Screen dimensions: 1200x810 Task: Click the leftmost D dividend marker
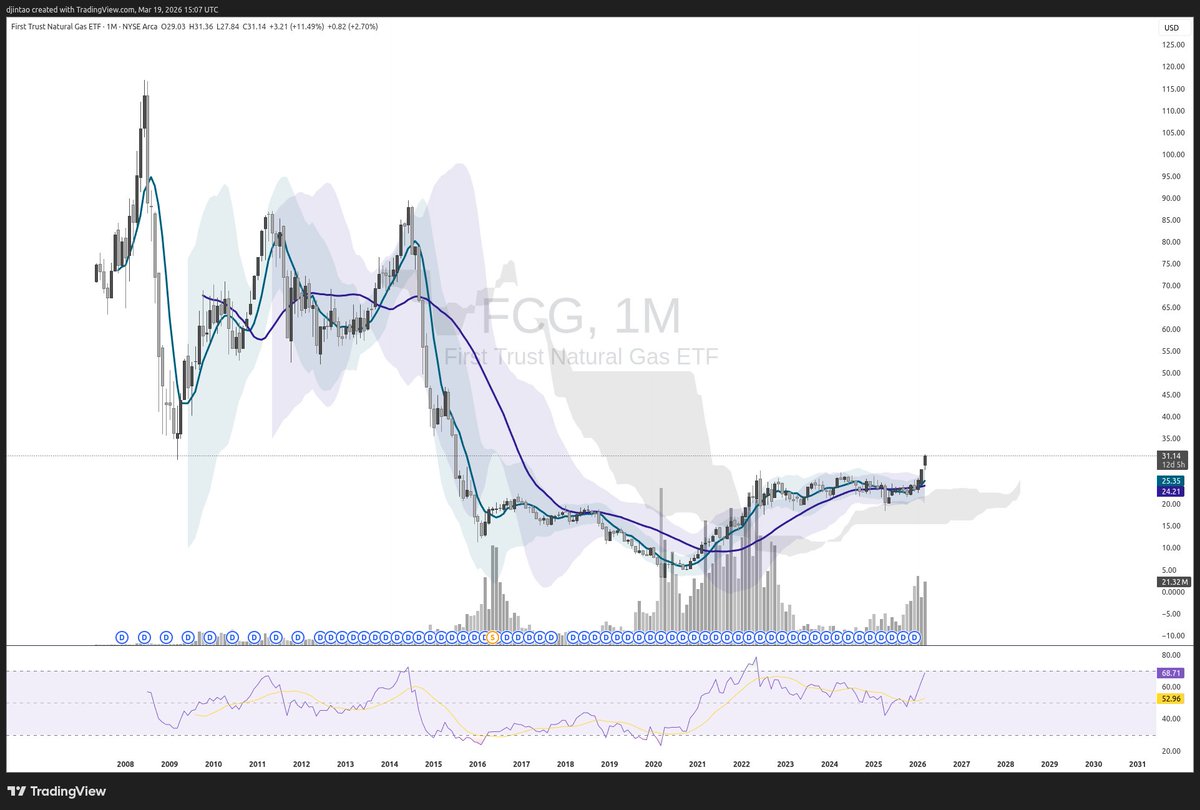click(x=122, y=637)
